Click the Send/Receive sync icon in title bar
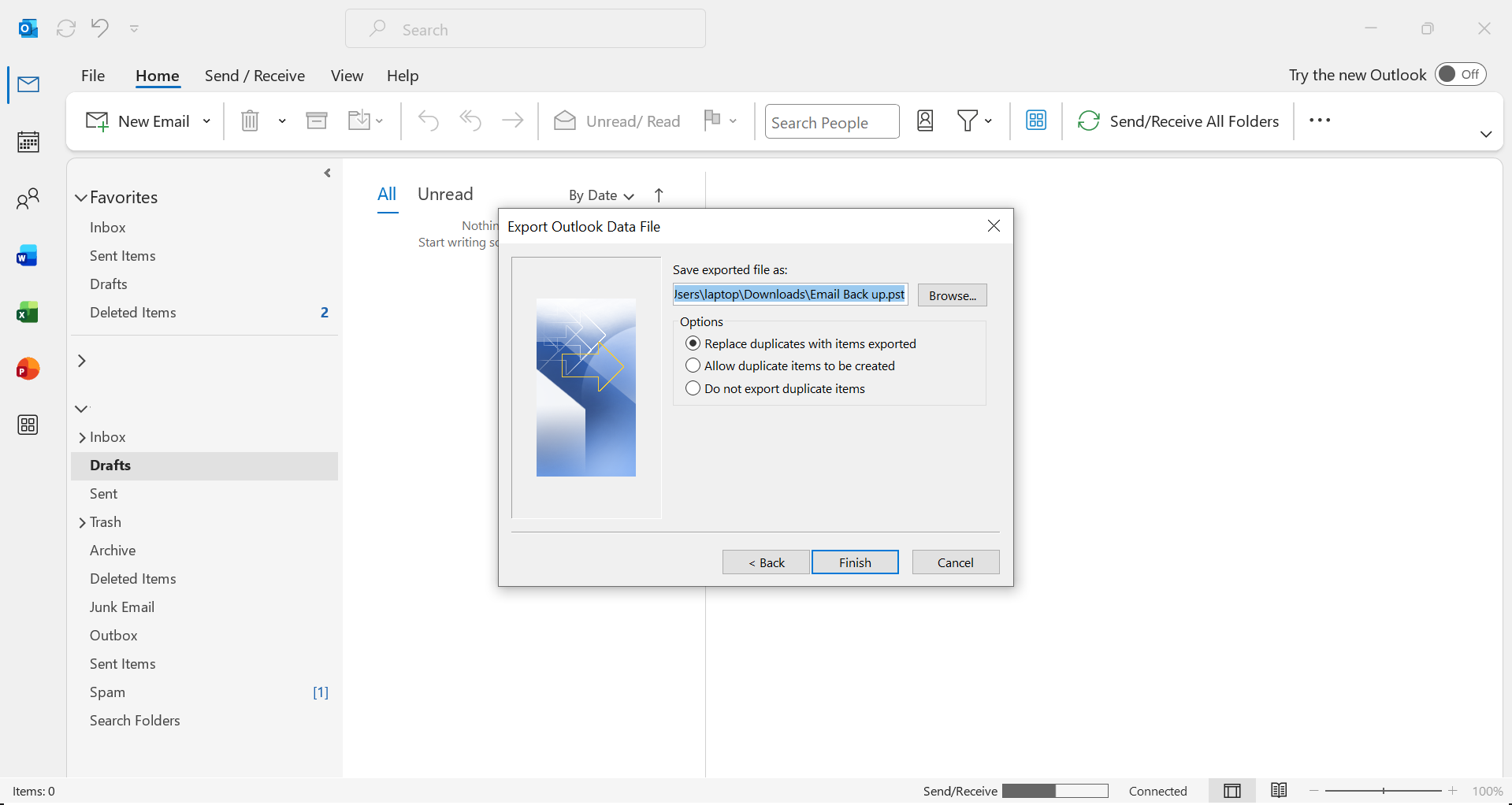1512x805 pixels. 66,28
